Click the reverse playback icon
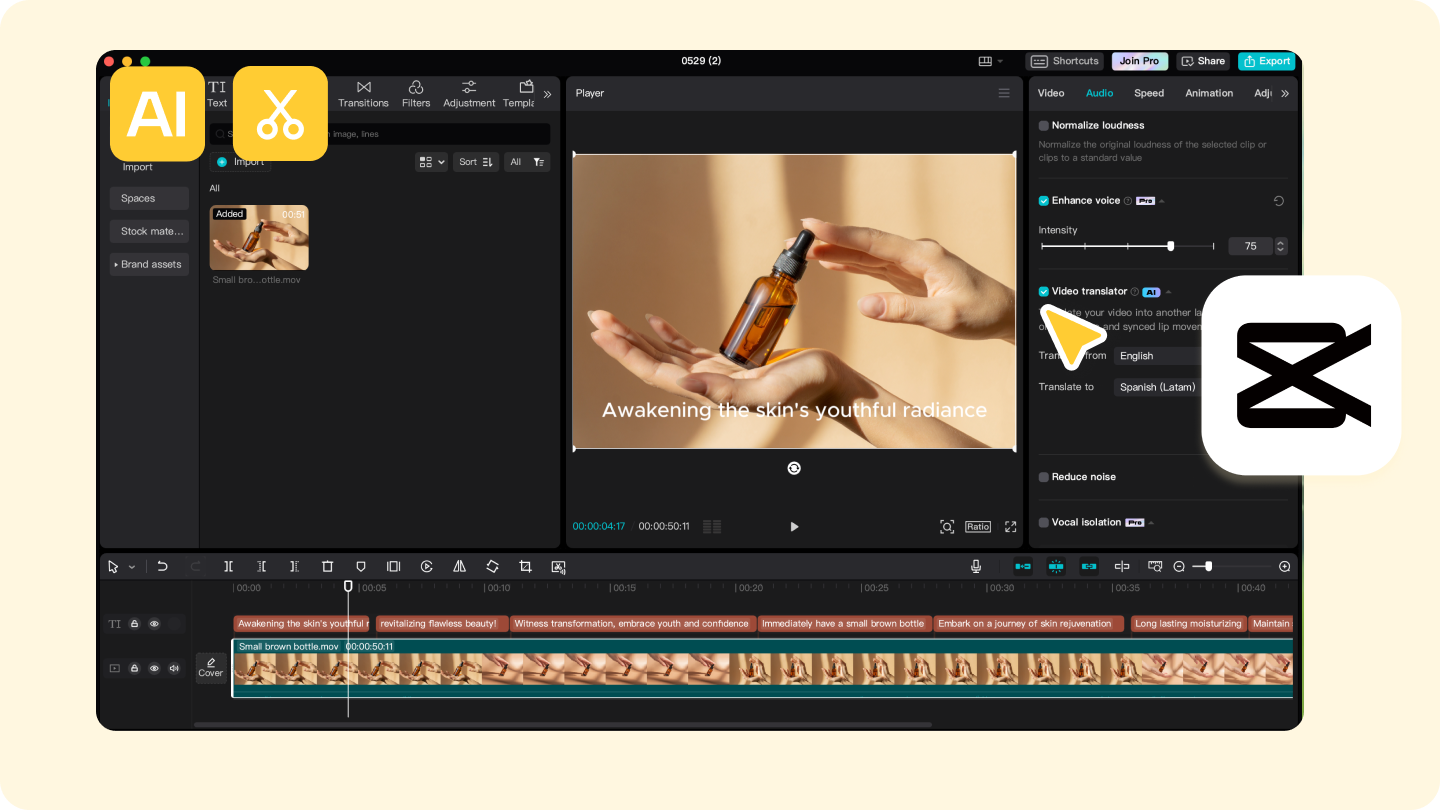The height and width of the screenshot is (810, 1440). 426,566
